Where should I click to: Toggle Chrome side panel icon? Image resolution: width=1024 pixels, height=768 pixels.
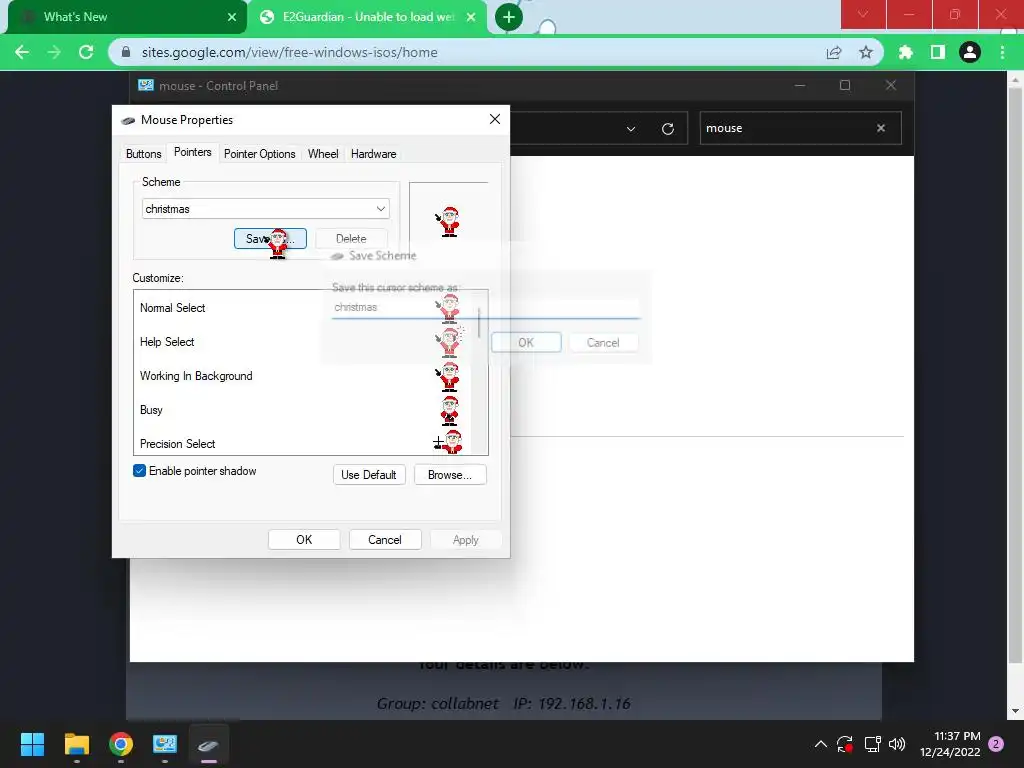click(x=938, y=52)
